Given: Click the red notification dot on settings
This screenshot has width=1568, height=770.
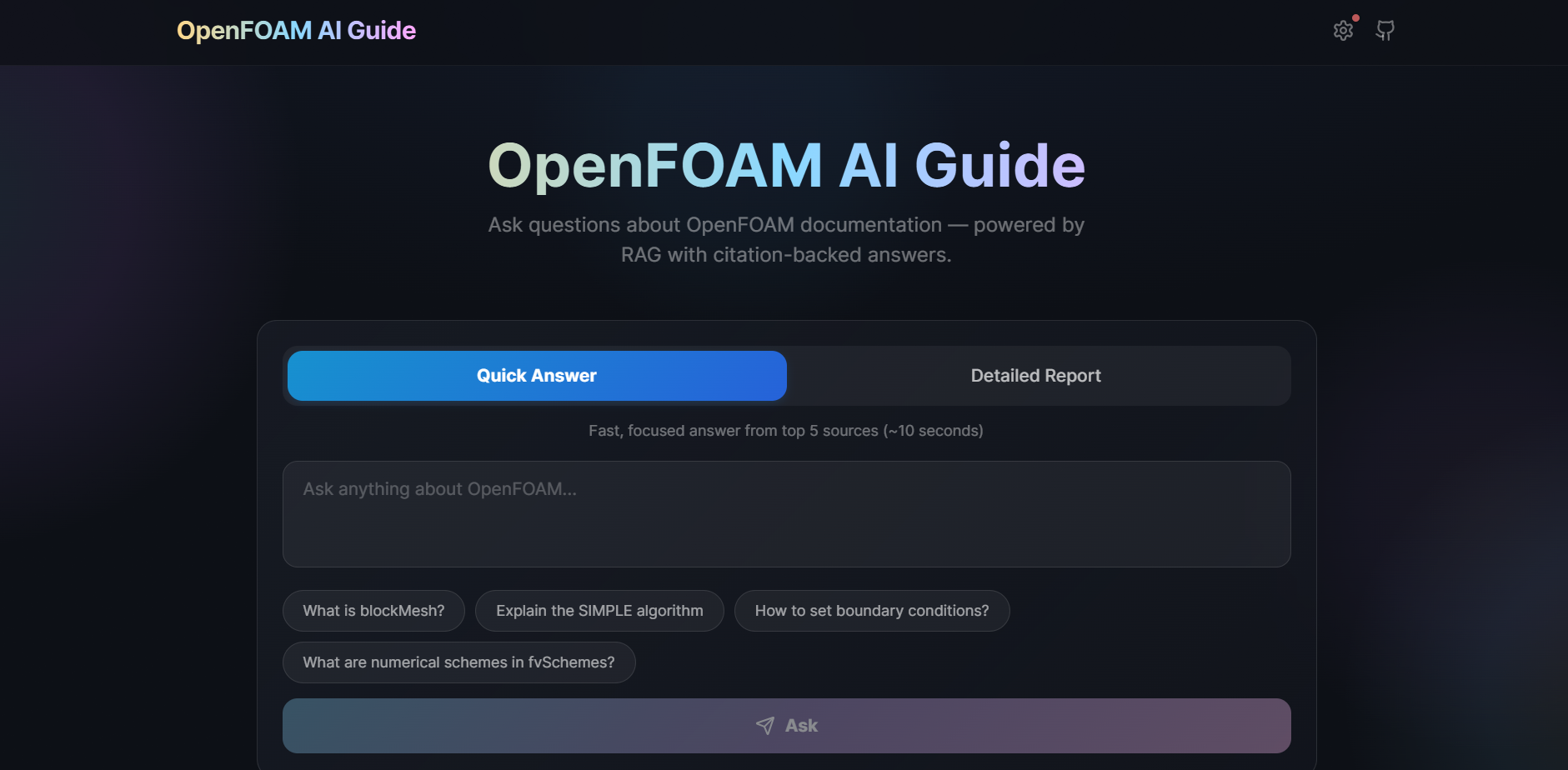Looking at the screenshot, I should [1356, 17].
